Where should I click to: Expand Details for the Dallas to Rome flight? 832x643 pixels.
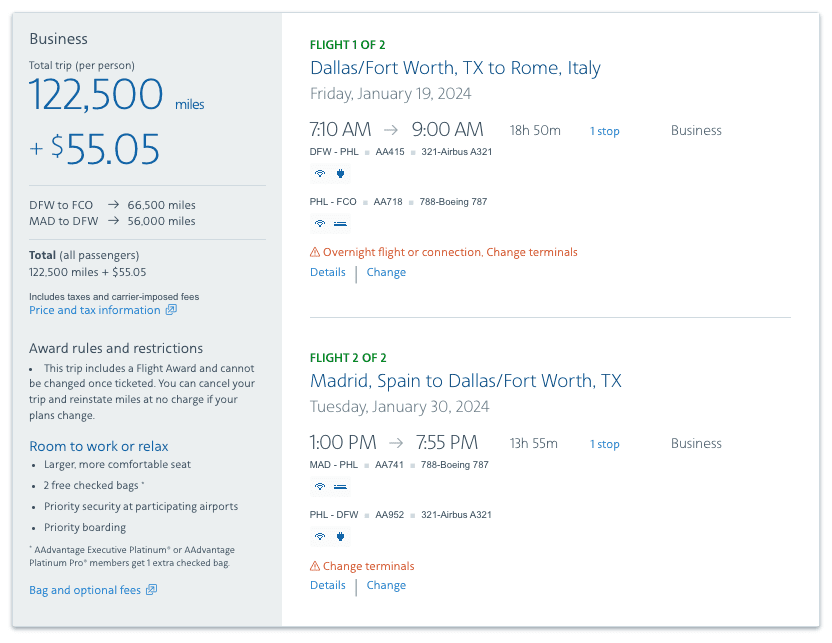point(327,271)
